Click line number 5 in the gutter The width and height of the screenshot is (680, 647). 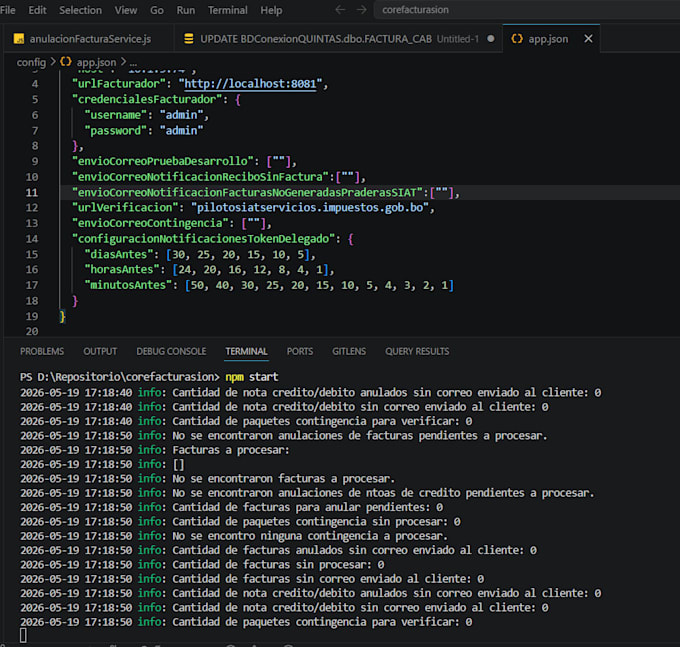click(x=35, y=99)
